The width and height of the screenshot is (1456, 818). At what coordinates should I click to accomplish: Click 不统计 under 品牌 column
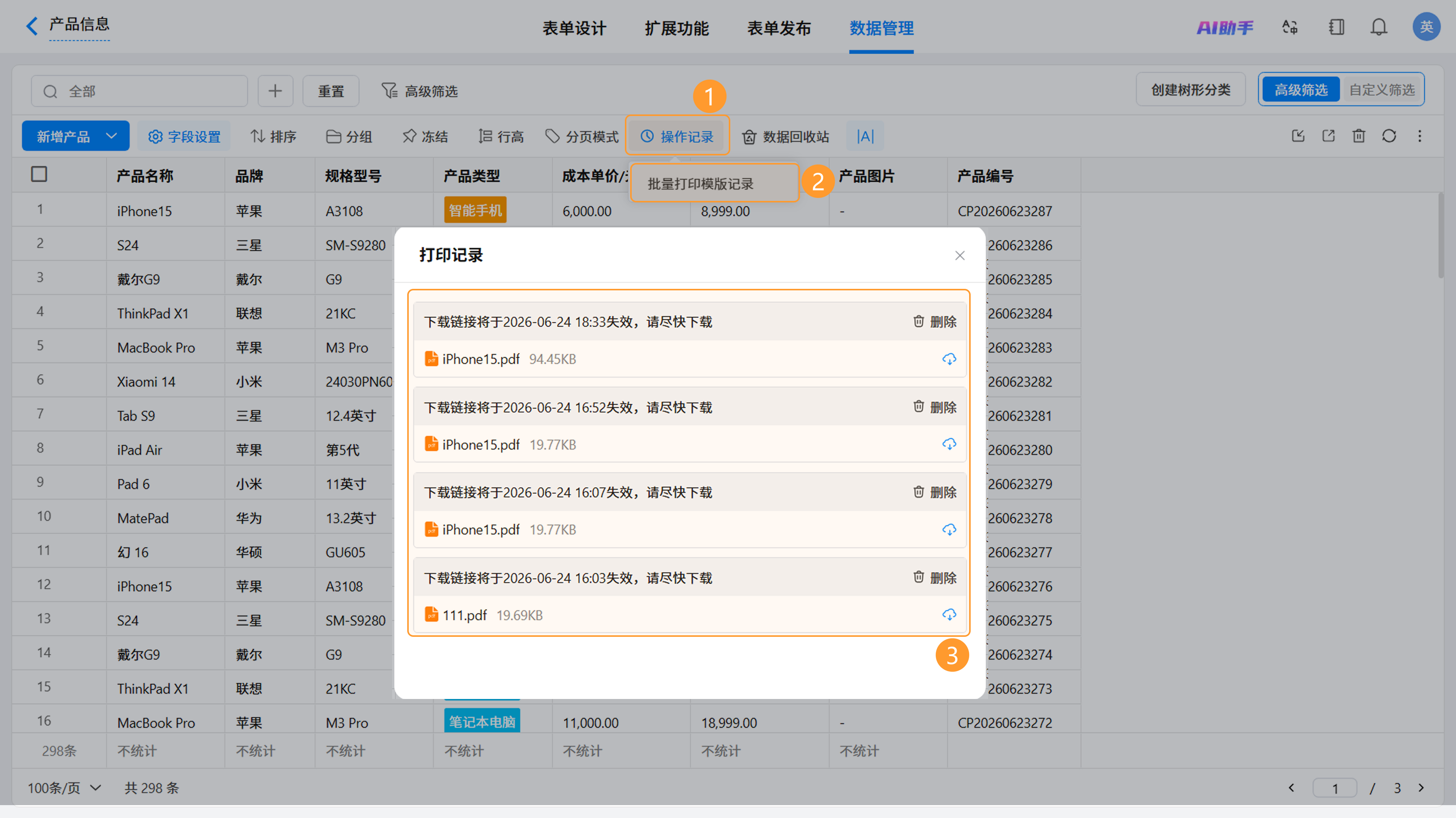click(x=256, y=751)
